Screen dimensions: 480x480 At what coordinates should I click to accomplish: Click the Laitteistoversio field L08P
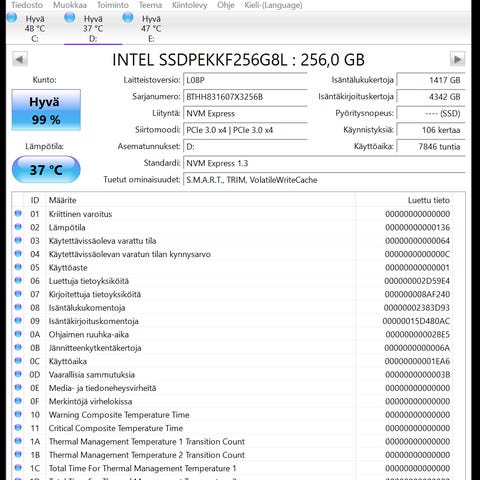pyautogui.click(x=245, y=80)
